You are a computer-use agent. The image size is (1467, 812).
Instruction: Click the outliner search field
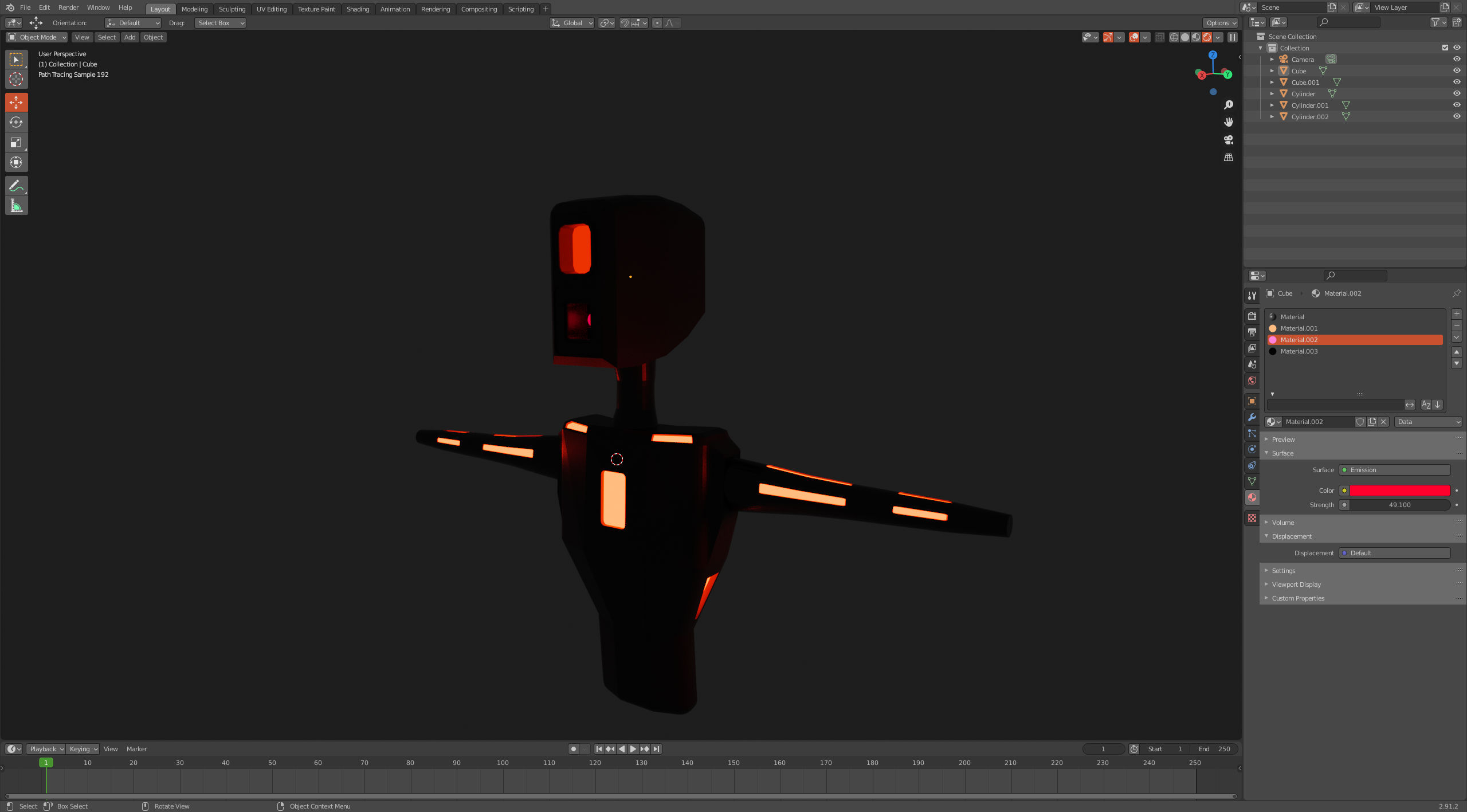coord(1348,22)
